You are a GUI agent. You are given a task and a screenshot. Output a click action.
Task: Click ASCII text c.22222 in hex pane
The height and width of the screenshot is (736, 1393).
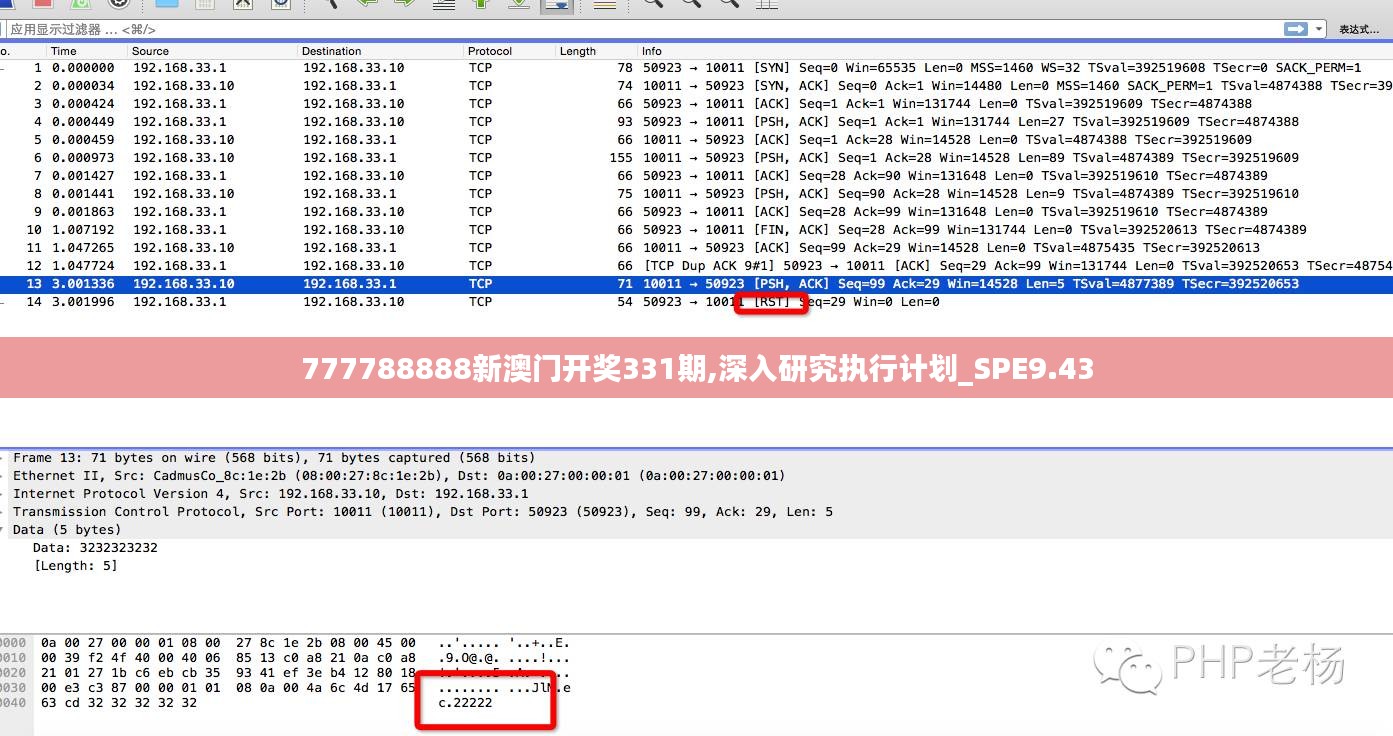[465, 703]
